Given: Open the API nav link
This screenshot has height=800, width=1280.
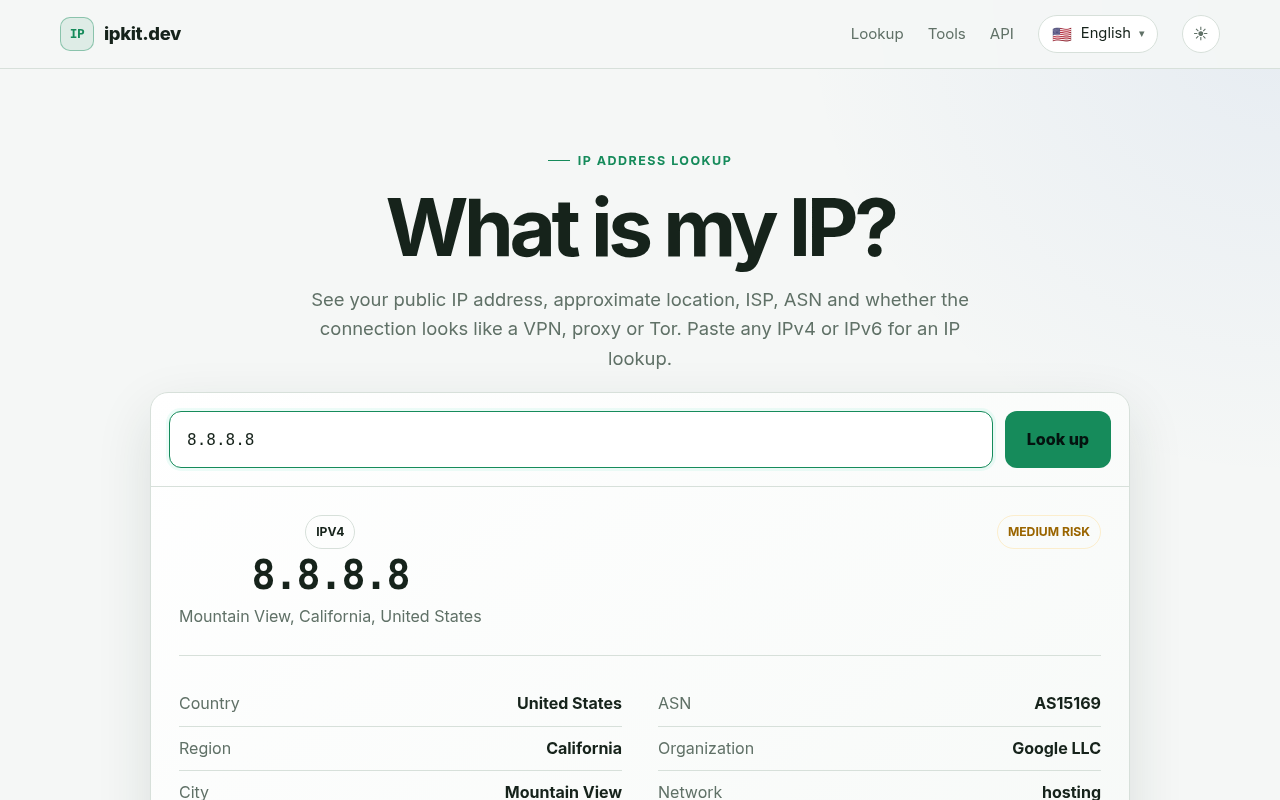Looking at the screenshot, I should point(1002,34).
